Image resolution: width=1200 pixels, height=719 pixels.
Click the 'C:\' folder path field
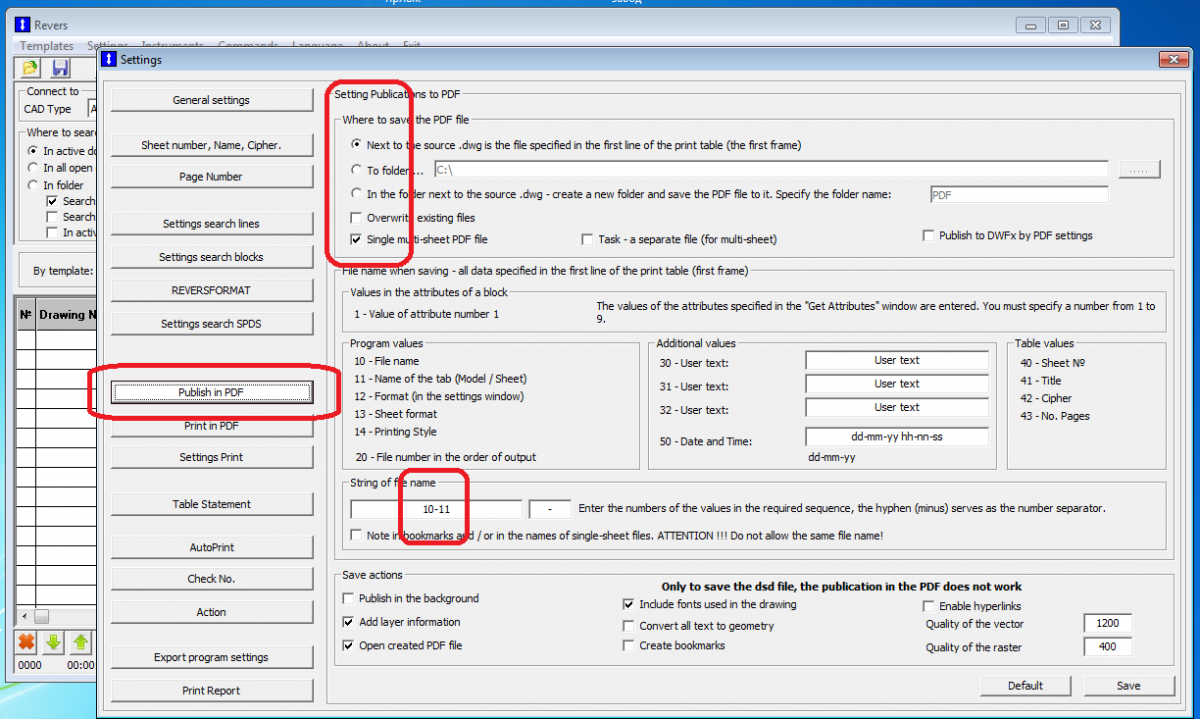[770, 170]
